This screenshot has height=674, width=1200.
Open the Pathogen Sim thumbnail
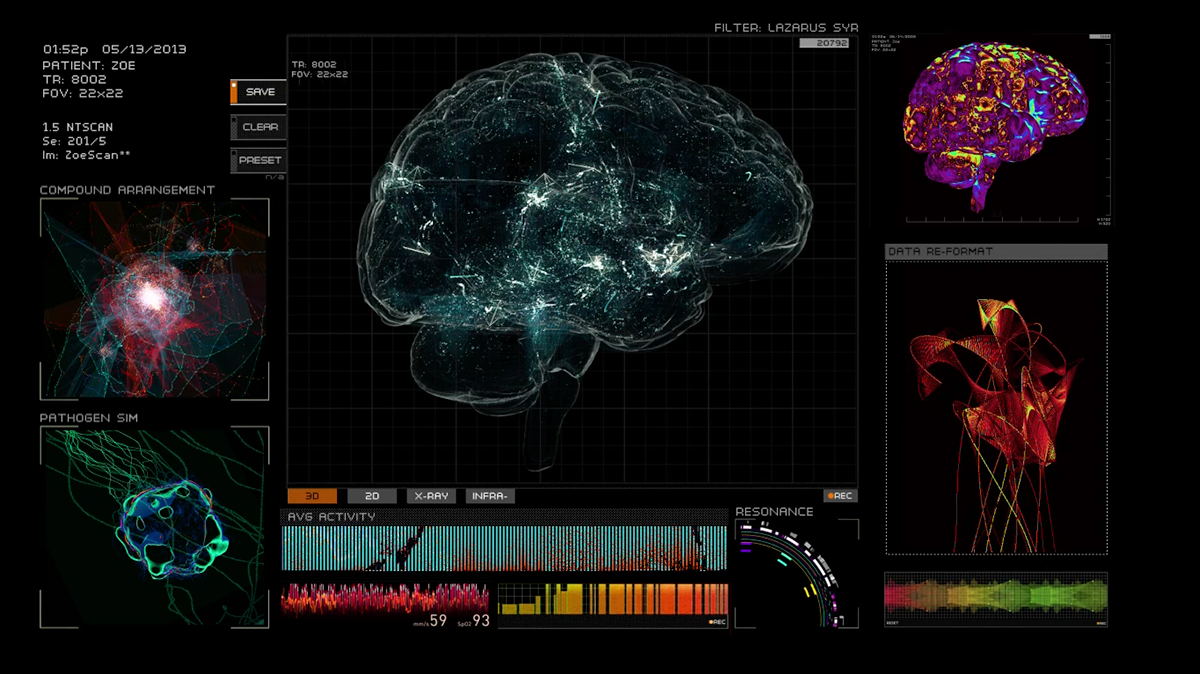tap(155, 527)
